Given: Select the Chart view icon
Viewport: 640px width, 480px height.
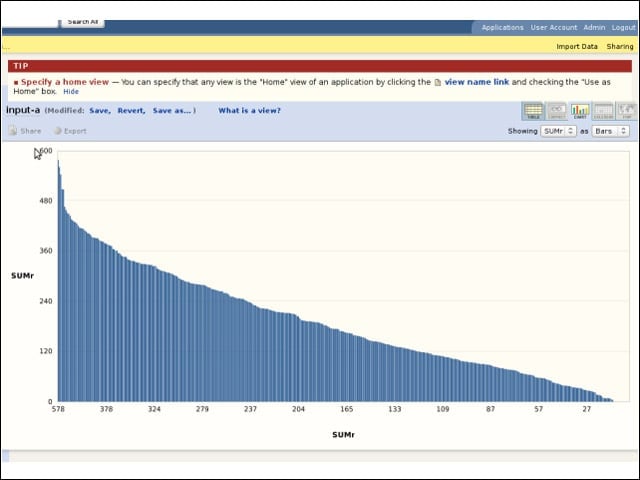Looking at the screenshot, I should click(580, 111).
